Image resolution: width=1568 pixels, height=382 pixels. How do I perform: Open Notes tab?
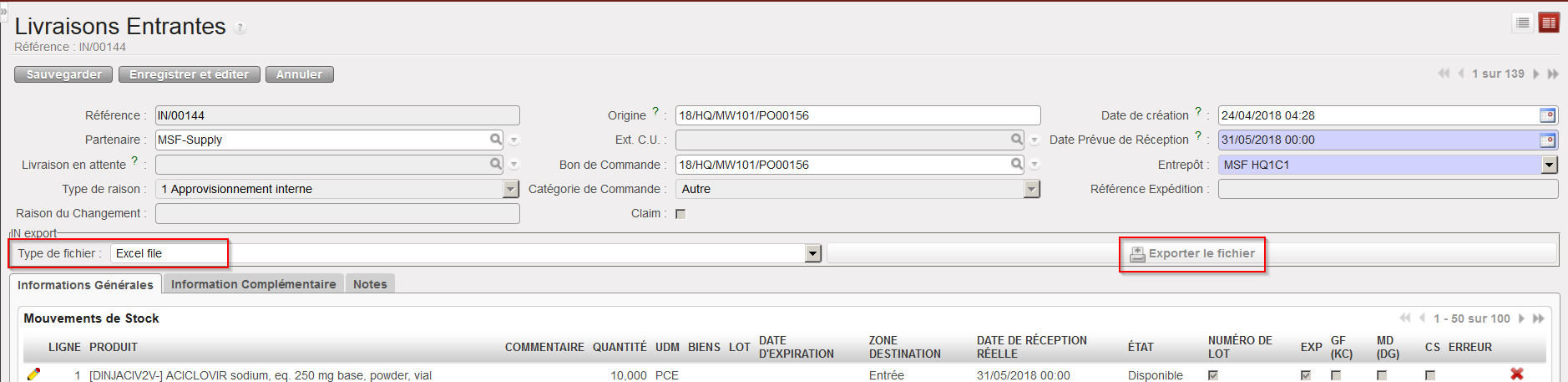(x=370, y=284)
